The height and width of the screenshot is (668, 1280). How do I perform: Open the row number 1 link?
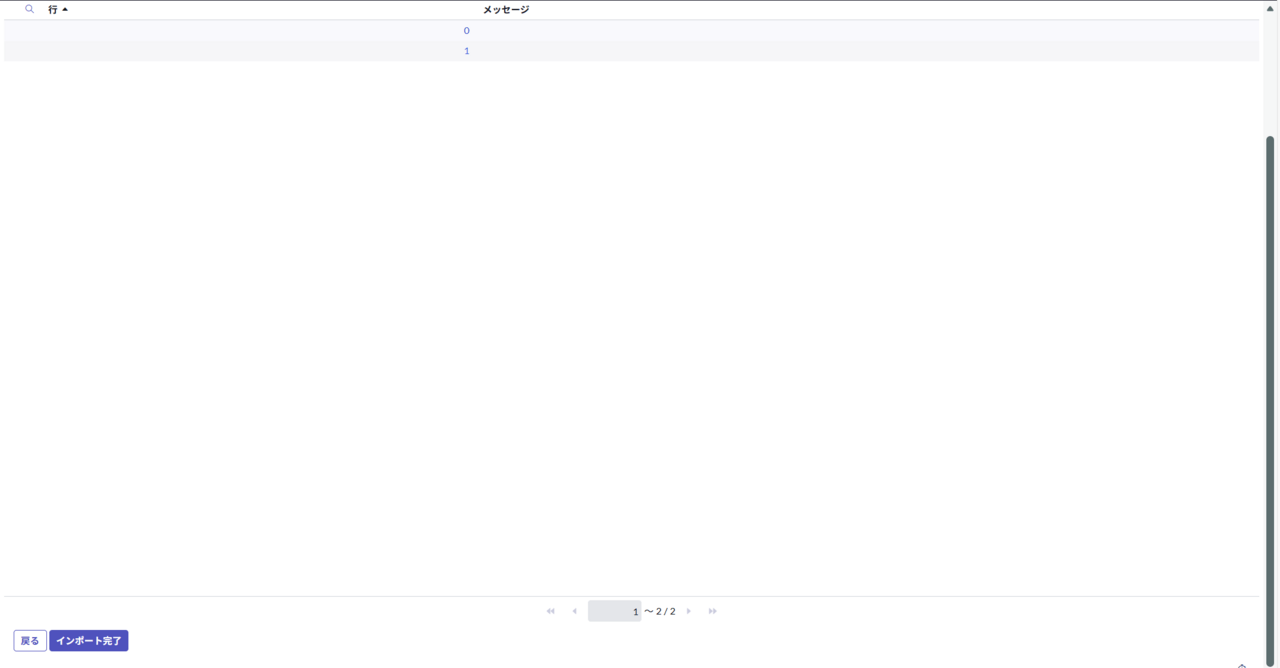466,51
